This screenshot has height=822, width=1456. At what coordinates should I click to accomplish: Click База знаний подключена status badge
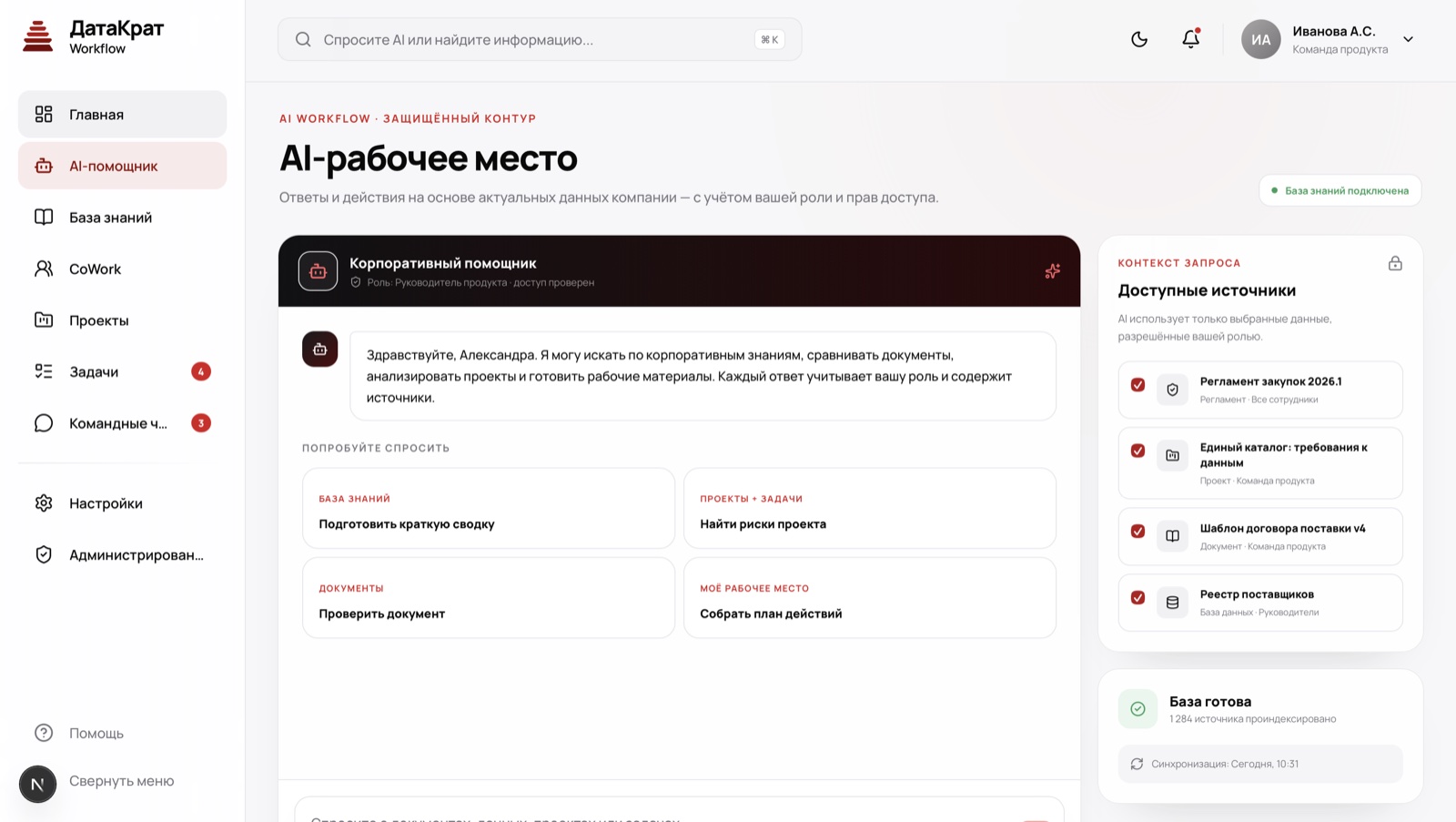[1340, 190]
